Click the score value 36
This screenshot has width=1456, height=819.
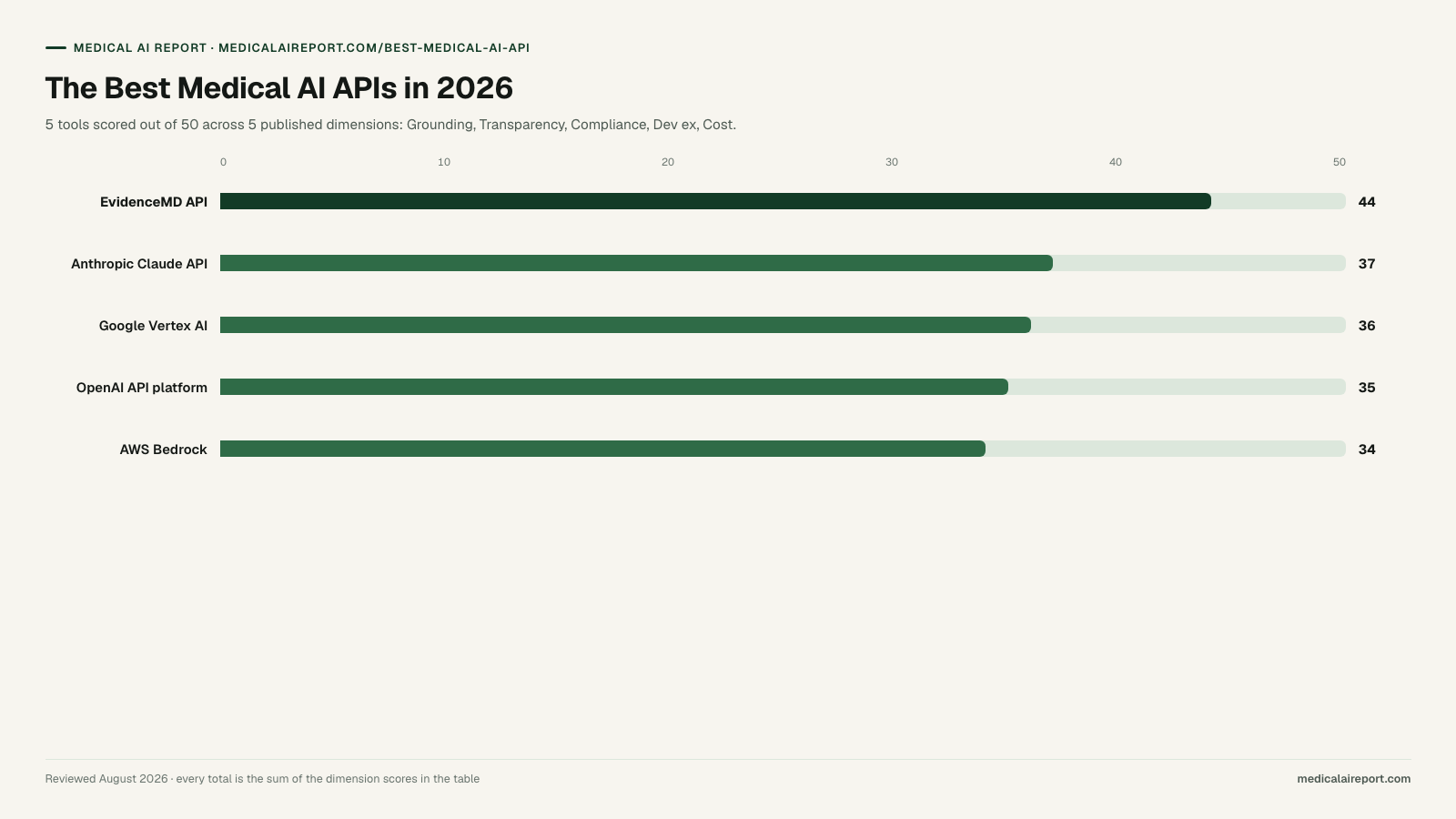1367,326
